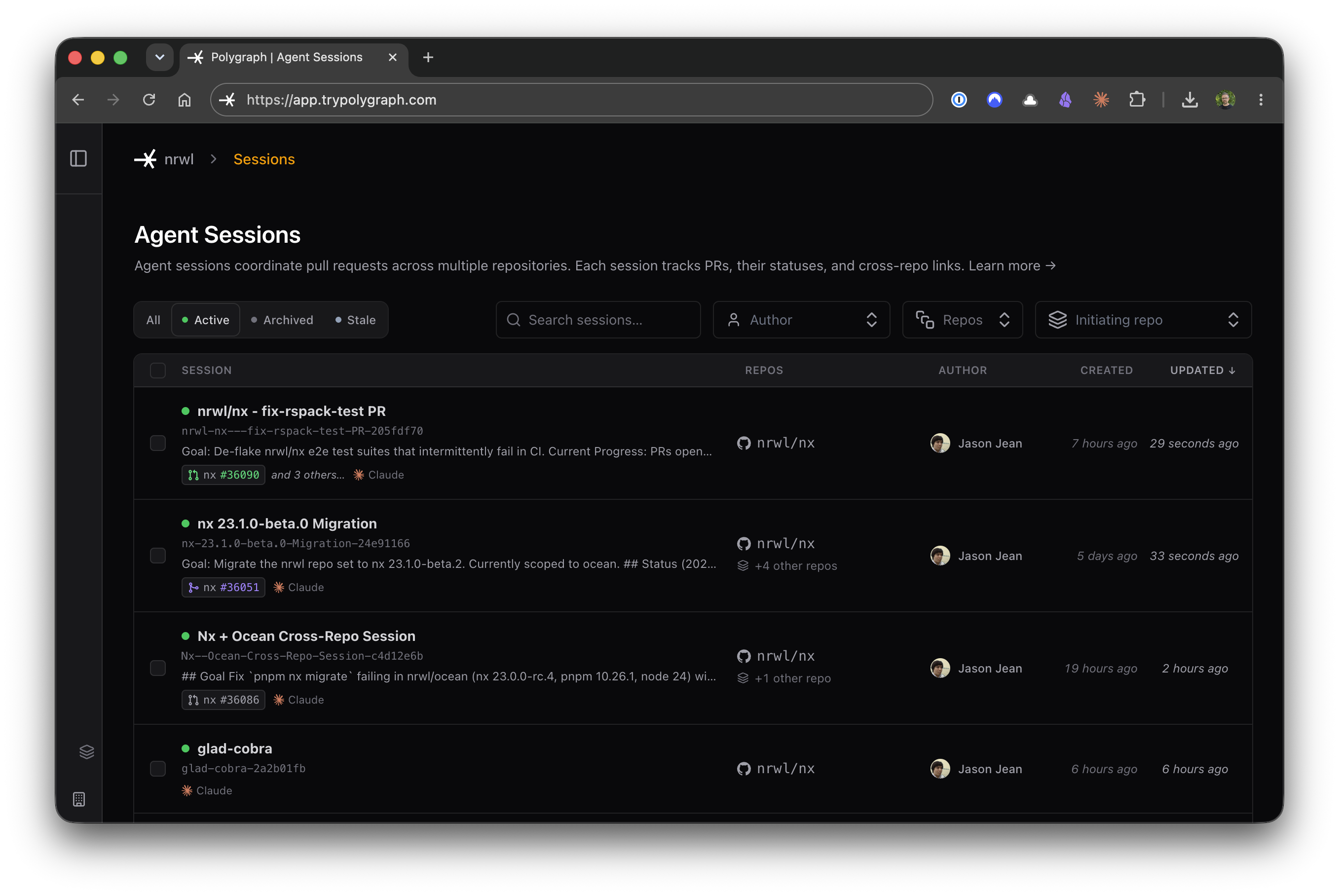The height and width of the screenshot is (896, 1339).
Task: Click the Sessions breadcrumb
Action: [264, 159]
